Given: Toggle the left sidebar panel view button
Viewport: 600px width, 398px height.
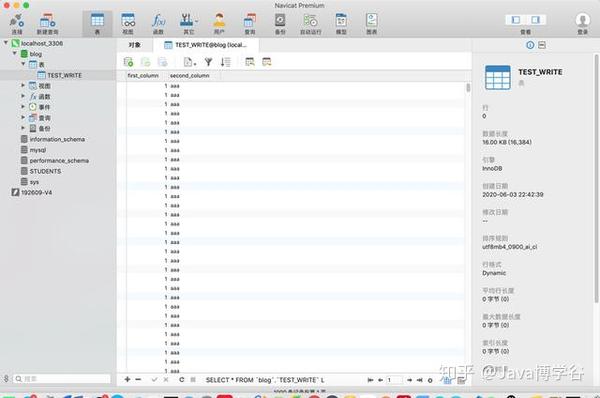Looking at the screenshot, I should coord(515,20).
